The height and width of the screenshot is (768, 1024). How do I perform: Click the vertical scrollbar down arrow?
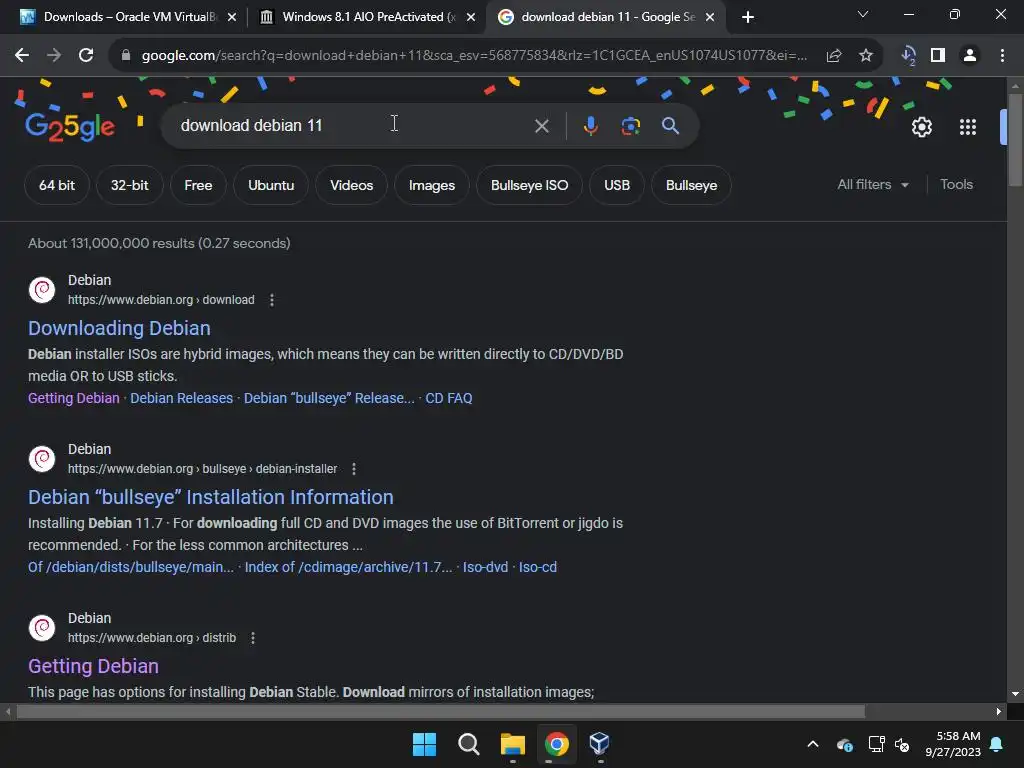[1014, 694]
